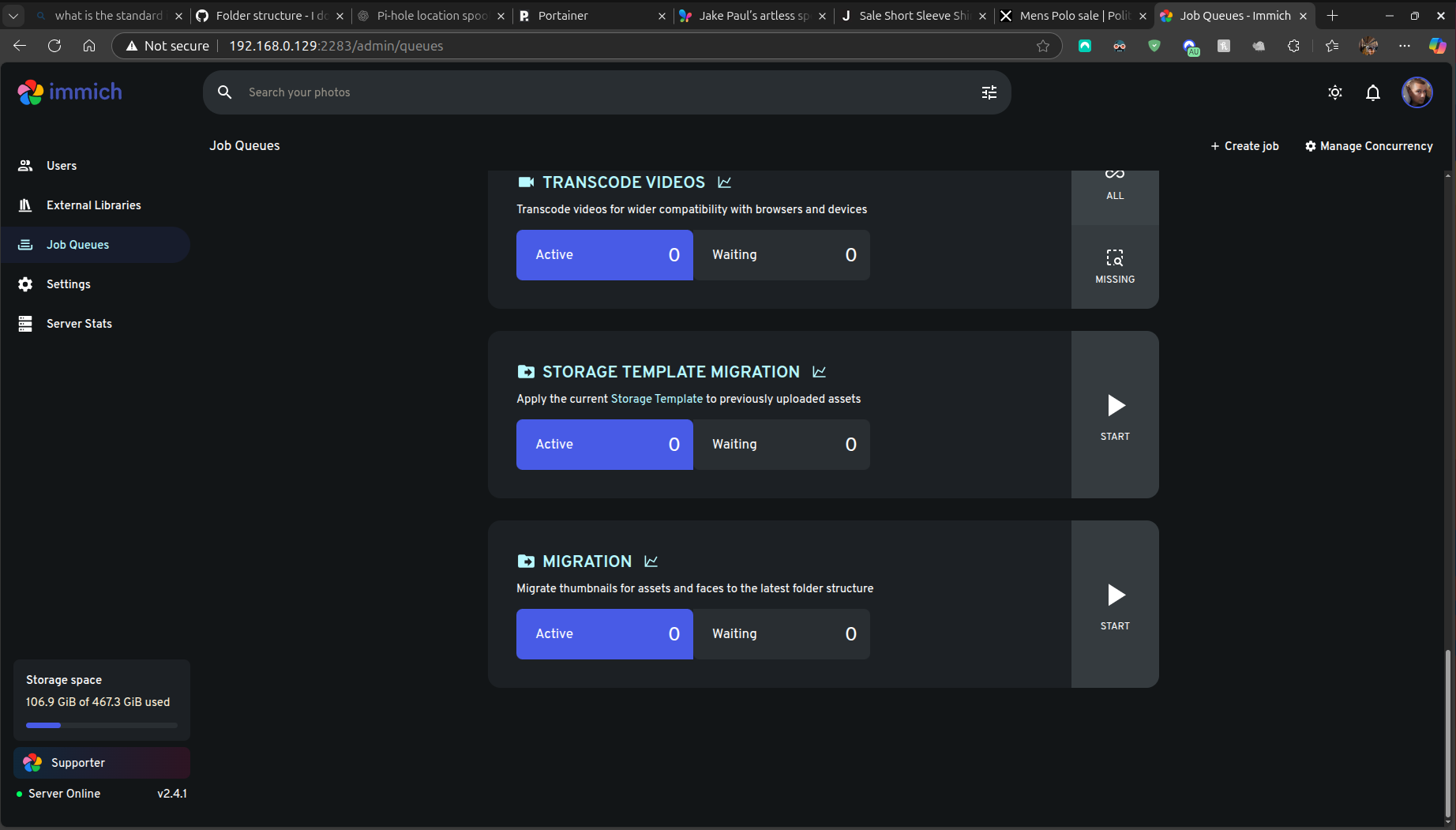This screenshot has width=1456, height=830.
Task: Open the Transcode Videos stats graph icon
Action: pyautogui.click(x=725, y=182)
